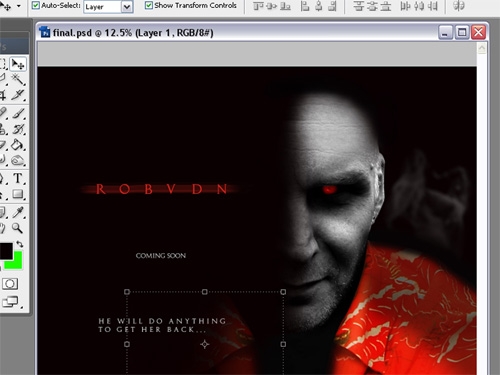Image resolution: width=500 pixels, height=375 pixels.
Task: Click the left-middle transform handle
Action: (x=127, y=344)
